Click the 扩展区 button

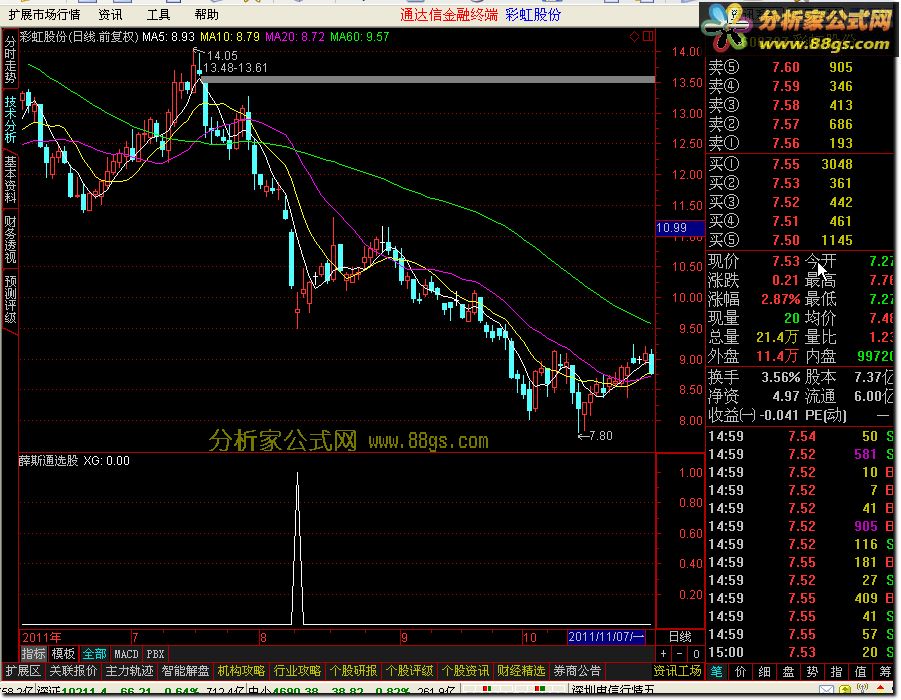coord(23,671)
